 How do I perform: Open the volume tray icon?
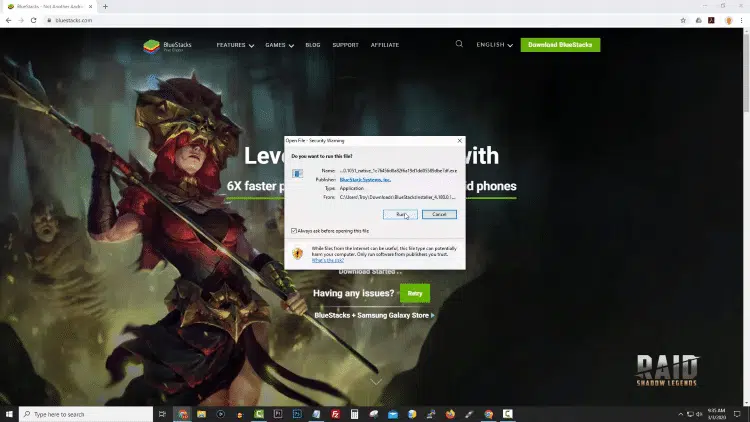click(x=699, y=414)
